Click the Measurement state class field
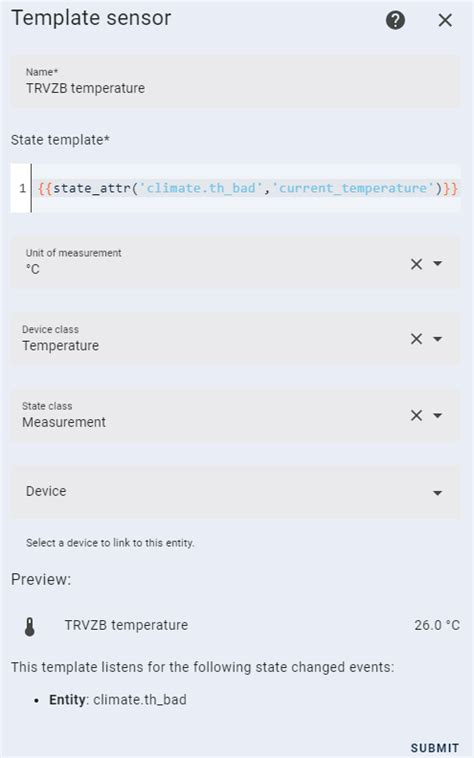Viewport: 474px width, 758px height. pos(235,415)
